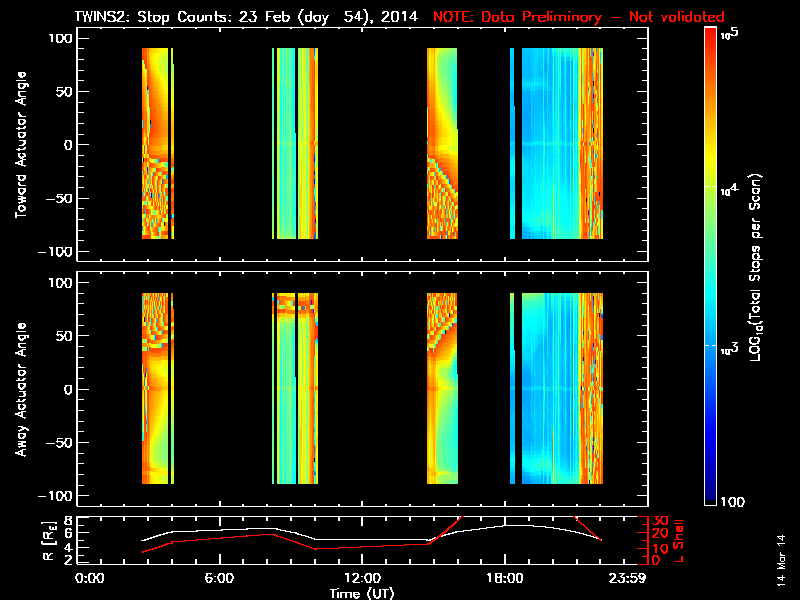Click the 'Time (UT)' axis title
The height and width of the screenshot is (600, 800).
362,593
